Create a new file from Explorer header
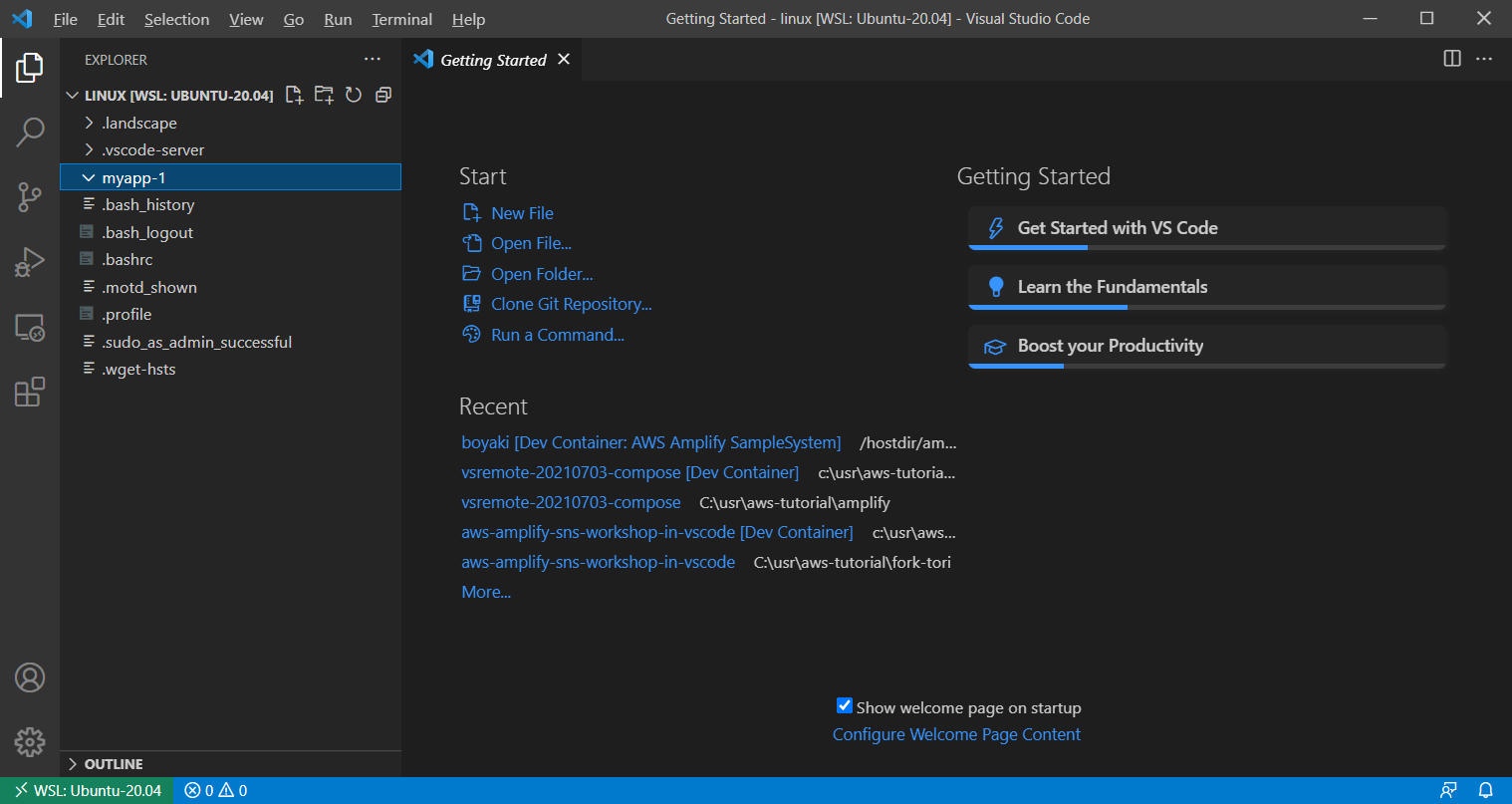This screenshot has width=1512, height=804. click(294, 94)
